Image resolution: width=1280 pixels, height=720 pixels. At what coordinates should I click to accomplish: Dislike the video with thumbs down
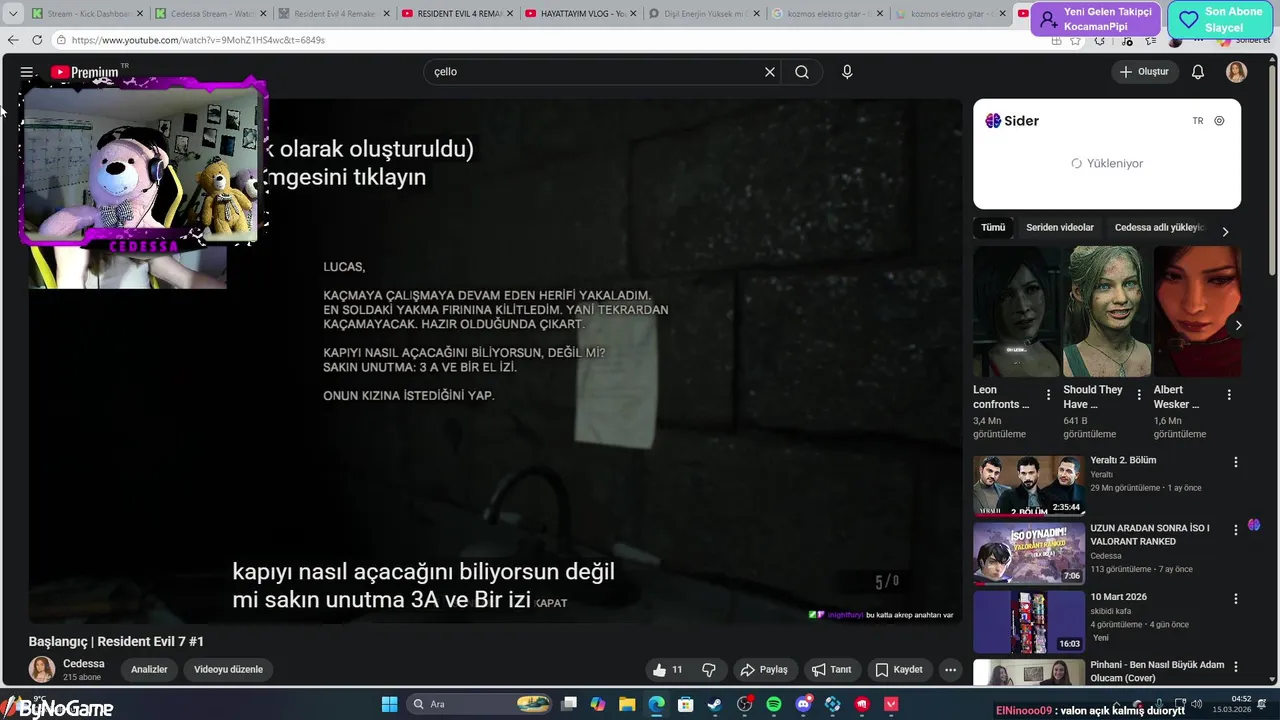pos(709,670)
